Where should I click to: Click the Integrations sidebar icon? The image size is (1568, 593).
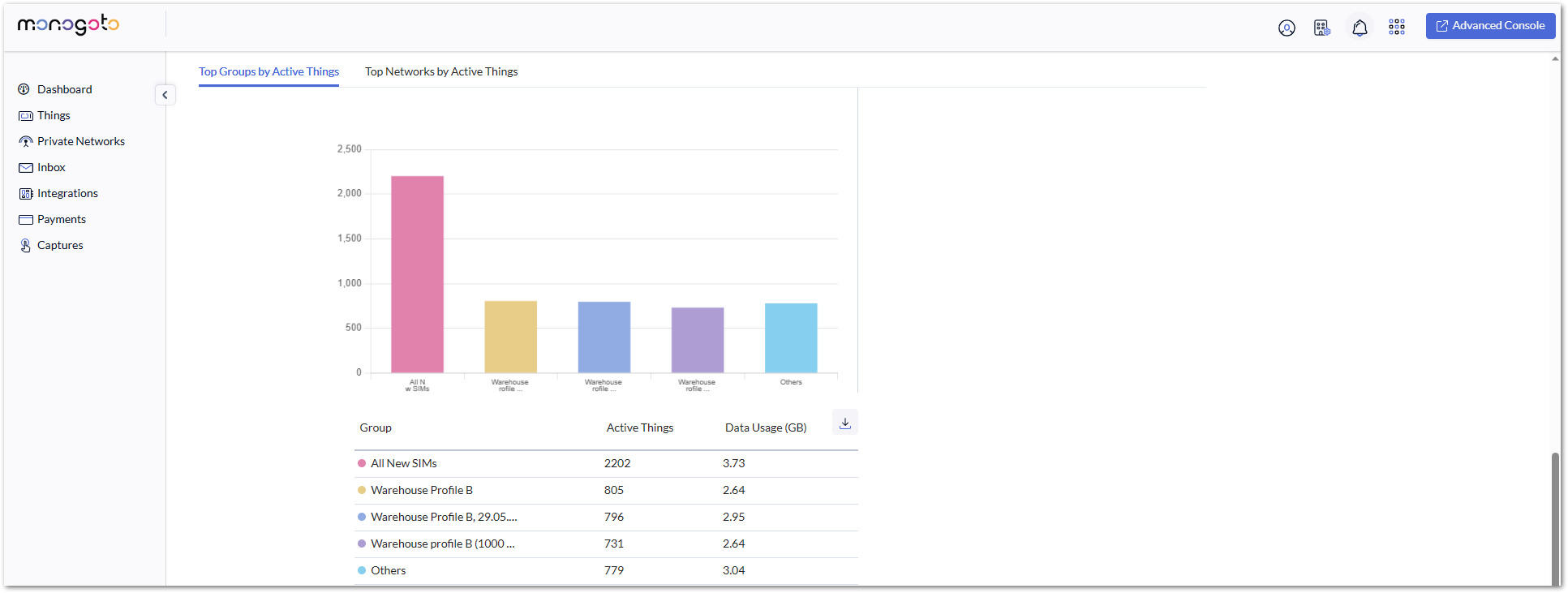click(x=26, y=194)
